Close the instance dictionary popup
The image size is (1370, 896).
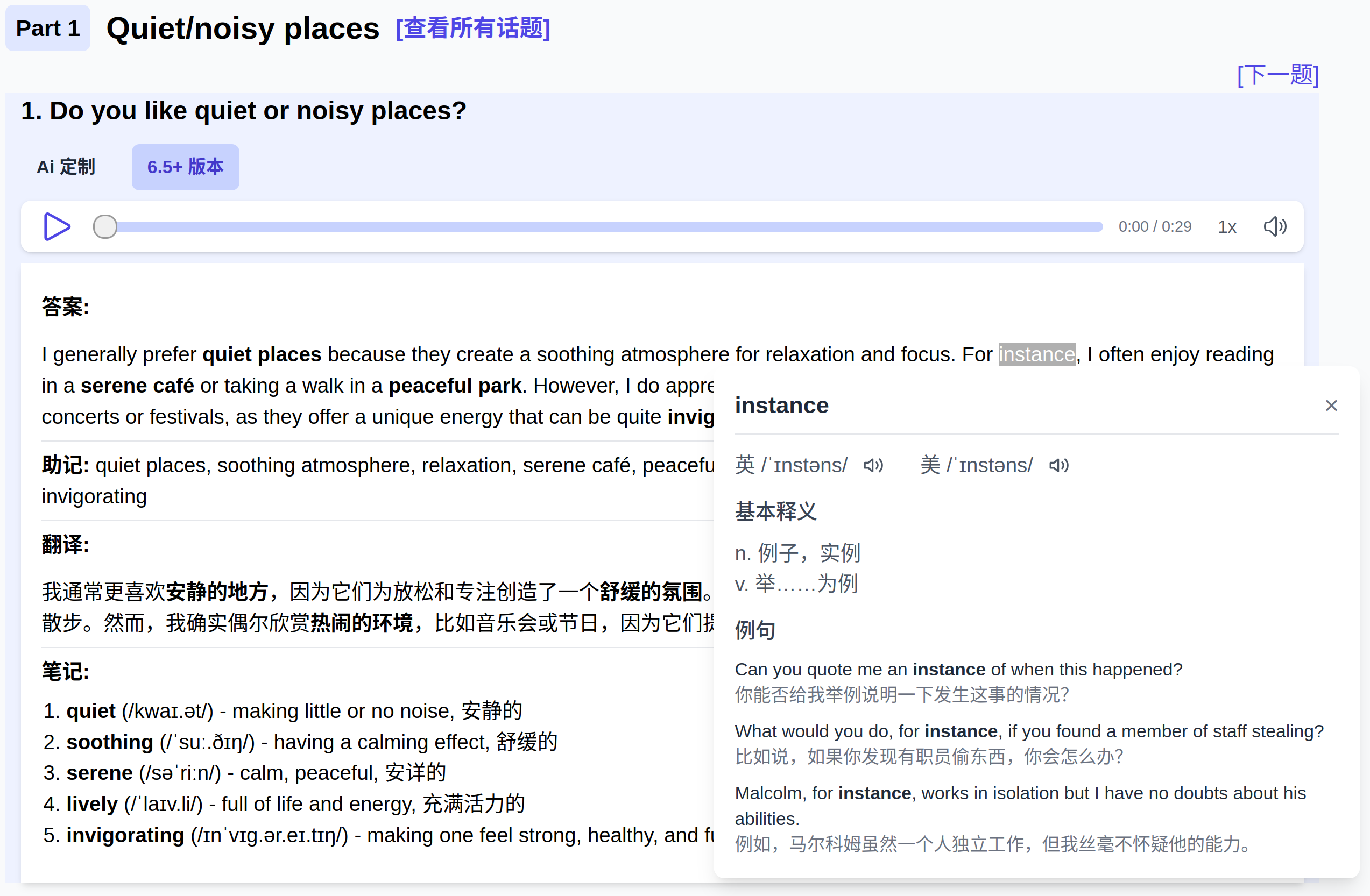pos(1331,406)
